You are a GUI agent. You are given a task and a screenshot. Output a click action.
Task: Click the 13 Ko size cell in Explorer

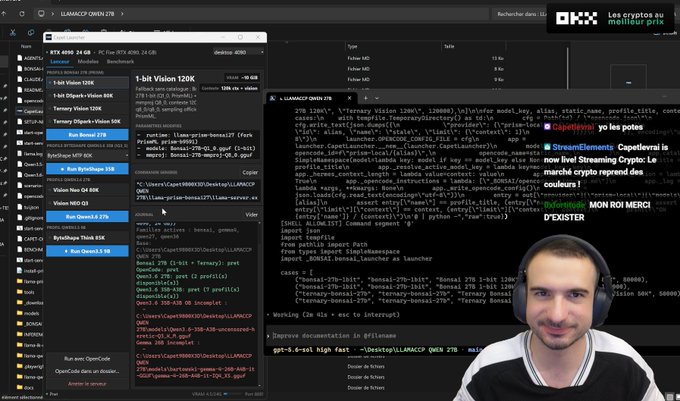coord(497,58)
